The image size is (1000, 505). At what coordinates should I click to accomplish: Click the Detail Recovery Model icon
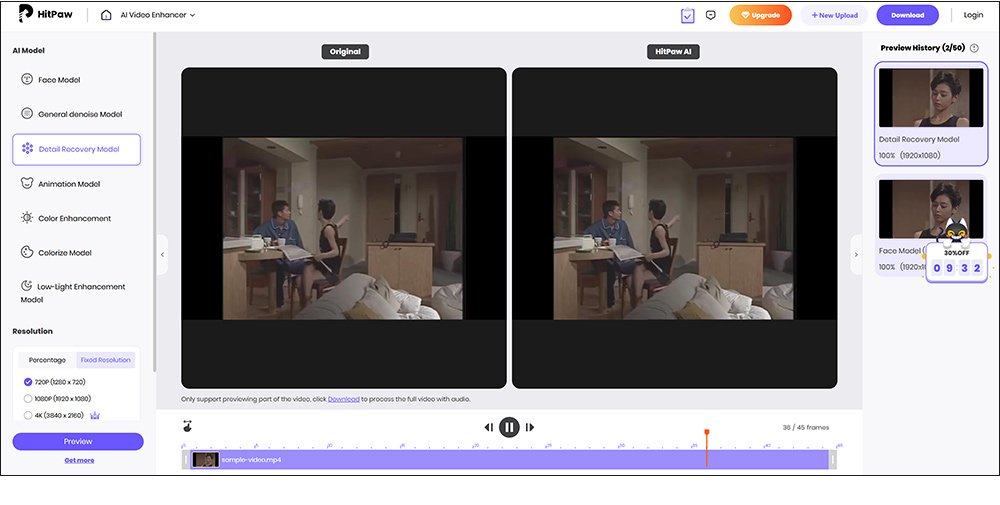27,149
